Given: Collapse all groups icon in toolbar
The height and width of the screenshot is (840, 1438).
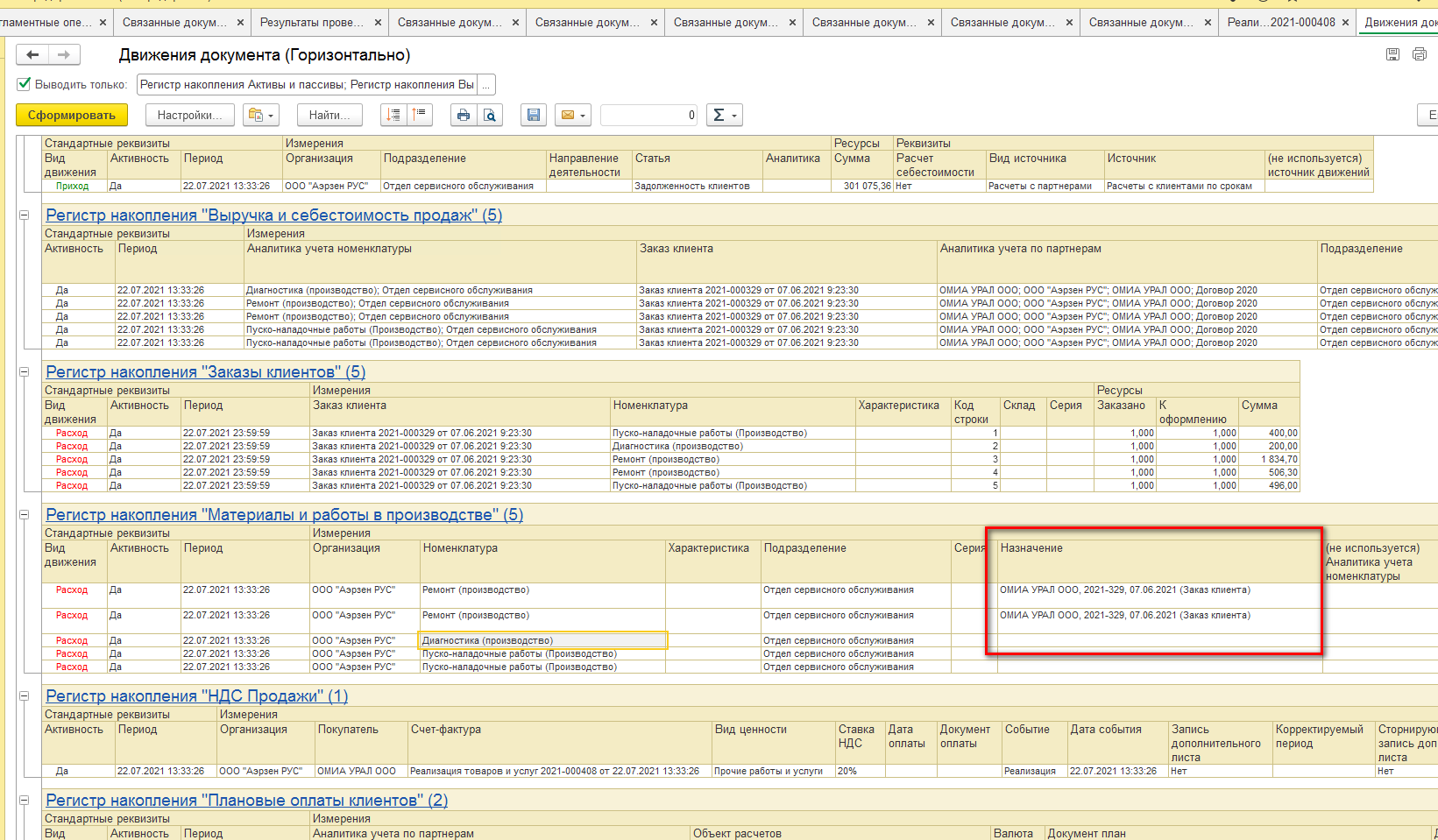Looking at the screenshot, I should click(x=420, y=115).
